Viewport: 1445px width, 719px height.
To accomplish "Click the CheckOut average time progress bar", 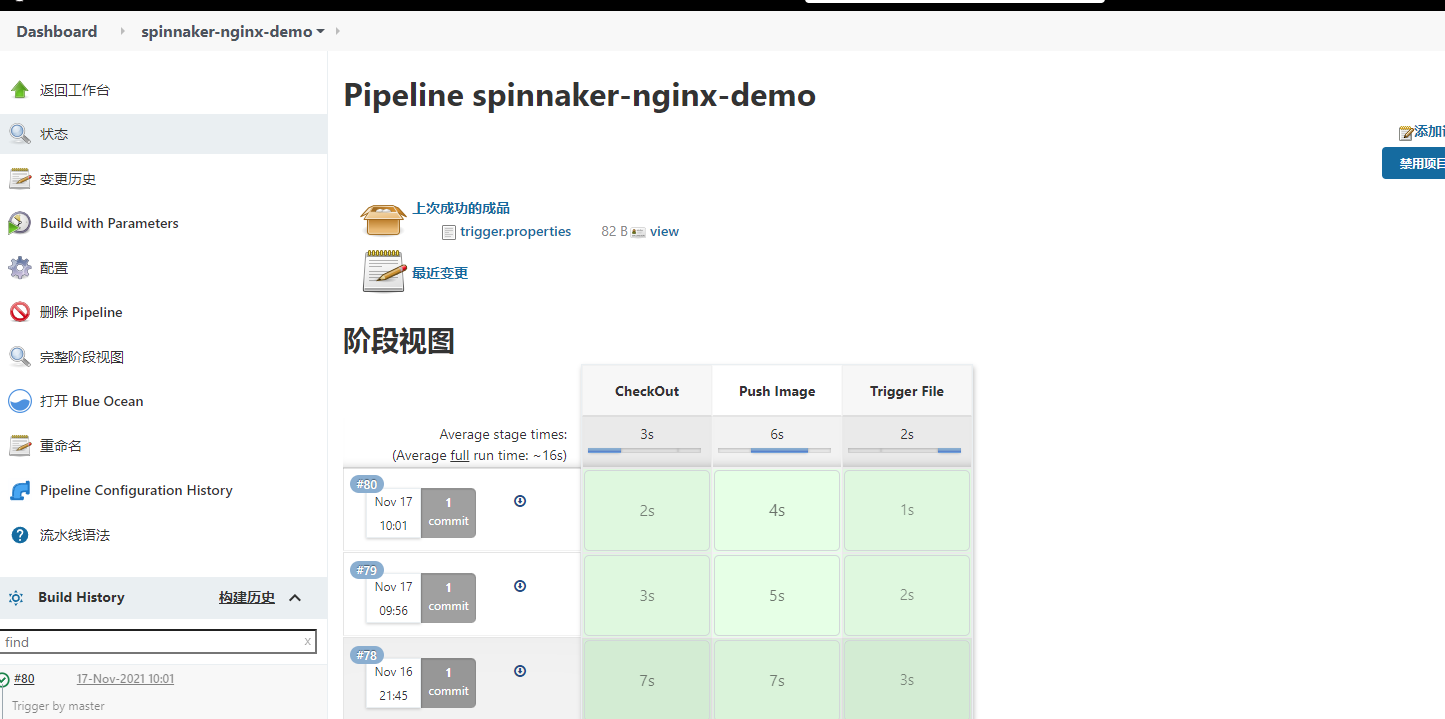I will point(646,451).
